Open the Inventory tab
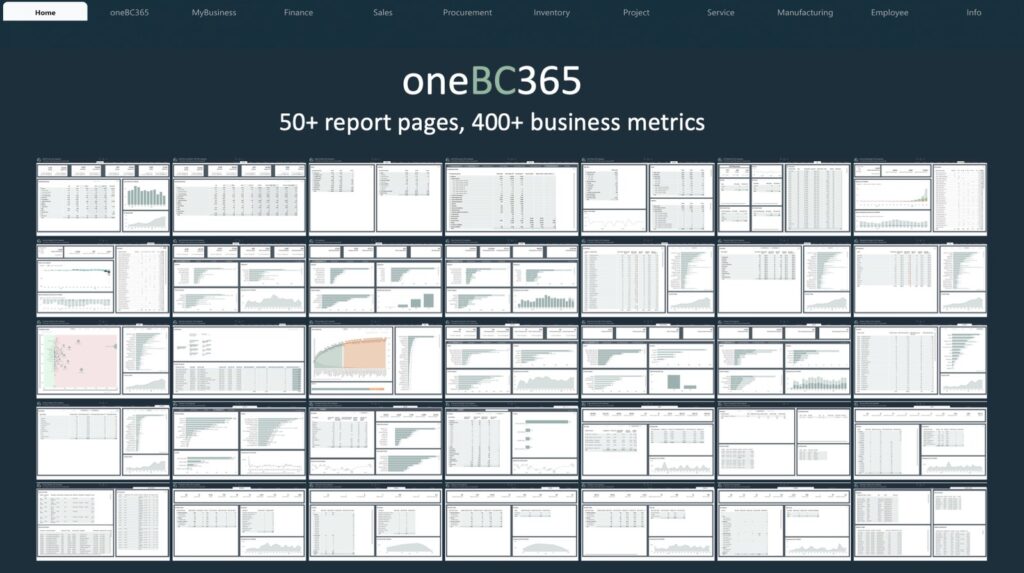 (x=552, y=12)
